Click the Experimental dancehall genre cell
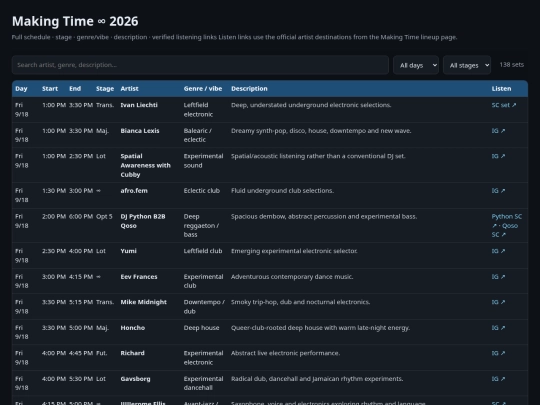Image resolution: width=540 pixels, height=405 pixels. 203,383
